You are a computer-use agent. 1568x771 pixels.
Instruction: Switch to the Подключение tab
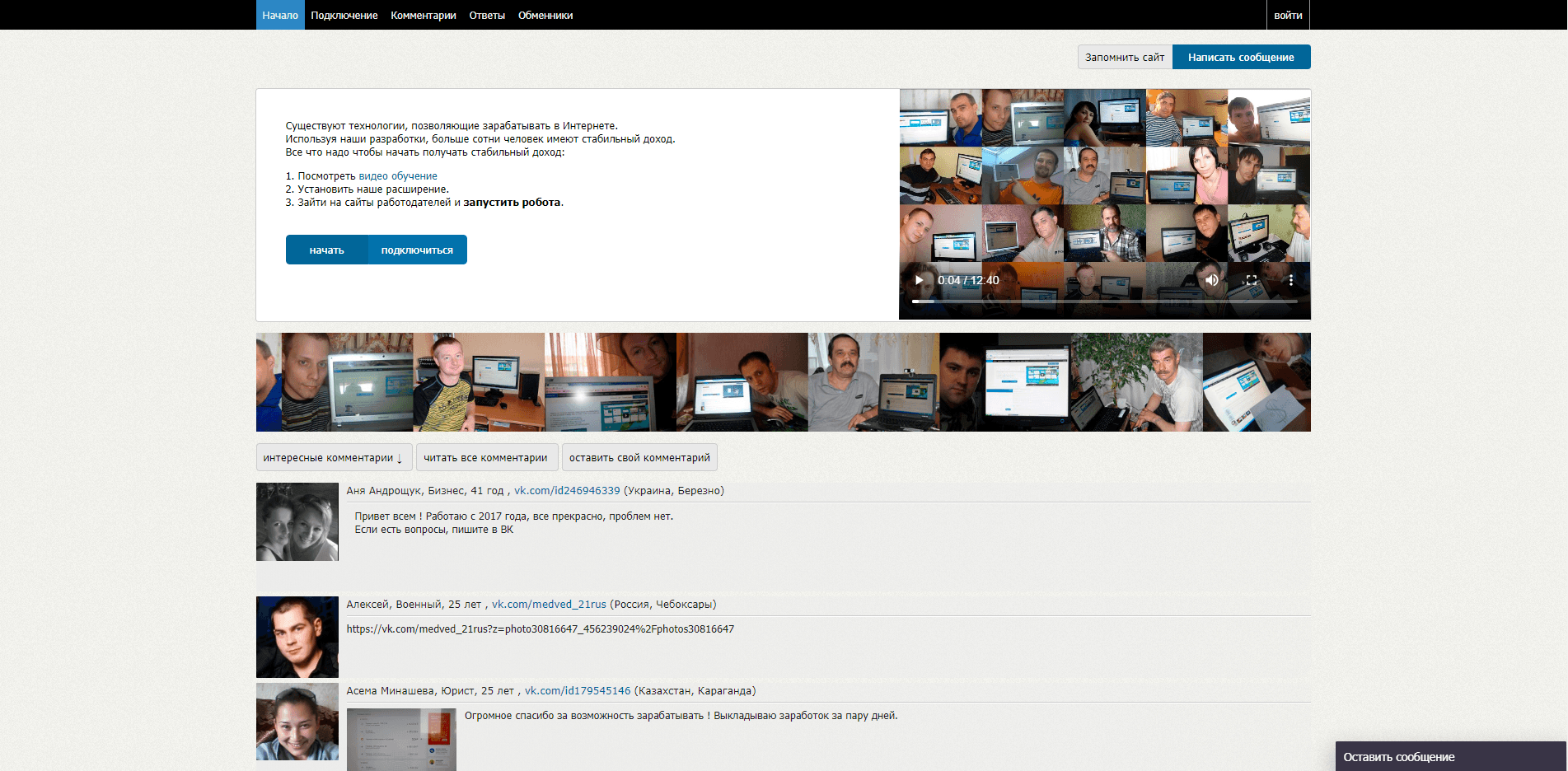pos(344,14)
